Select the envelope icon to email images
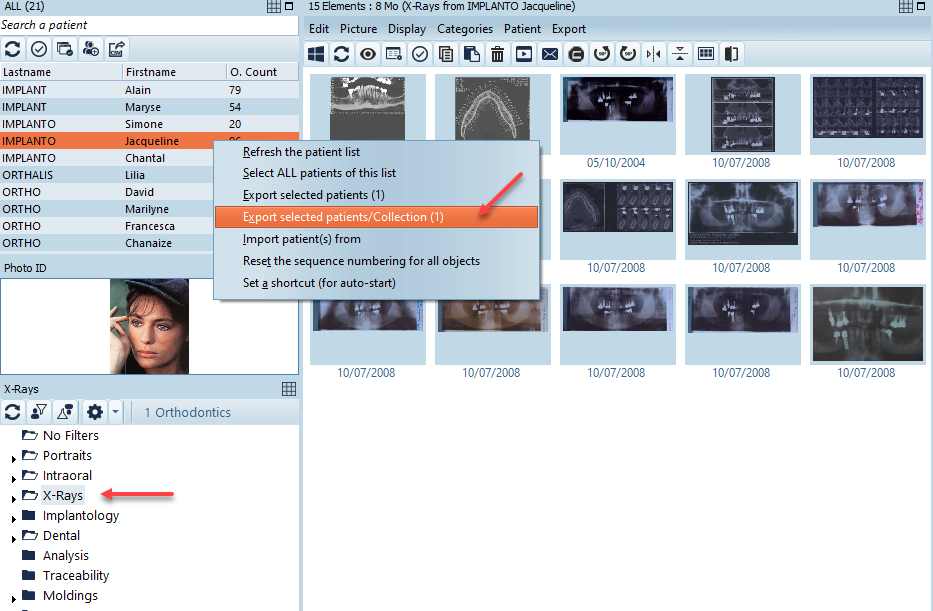933x611 pixels. [x=550, y=53]
